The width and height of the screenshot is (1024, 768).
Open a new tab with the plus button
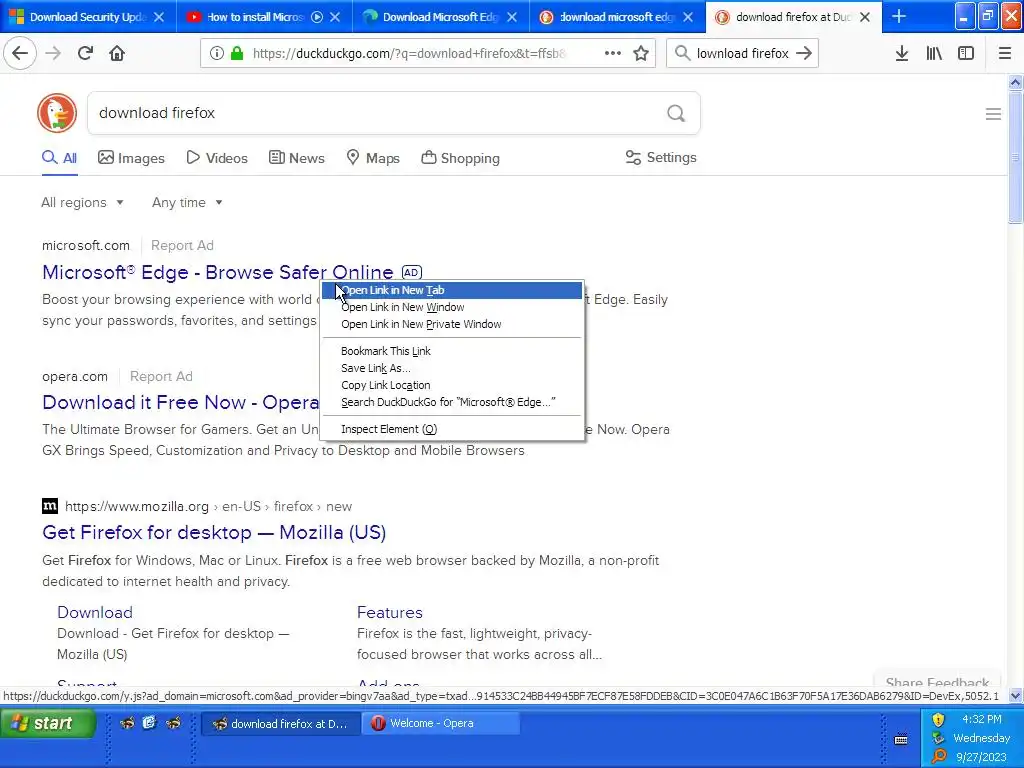pyautogui.click(x=899, y=16)
